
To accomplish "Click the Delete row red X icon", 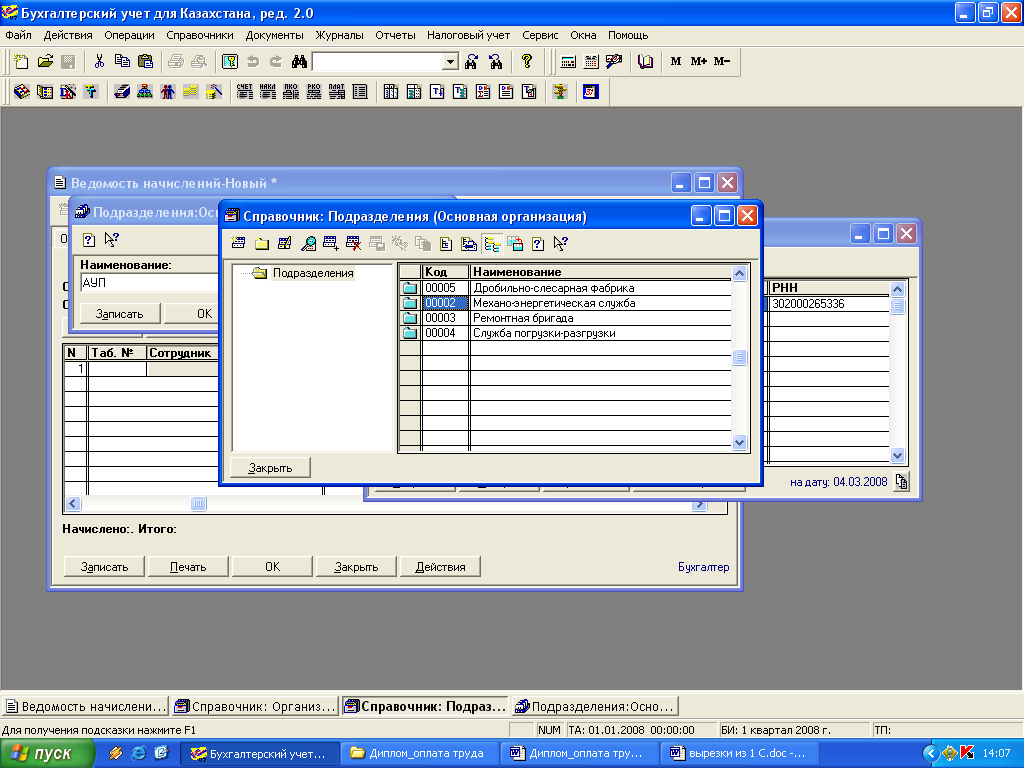I will tap(354, 244).
